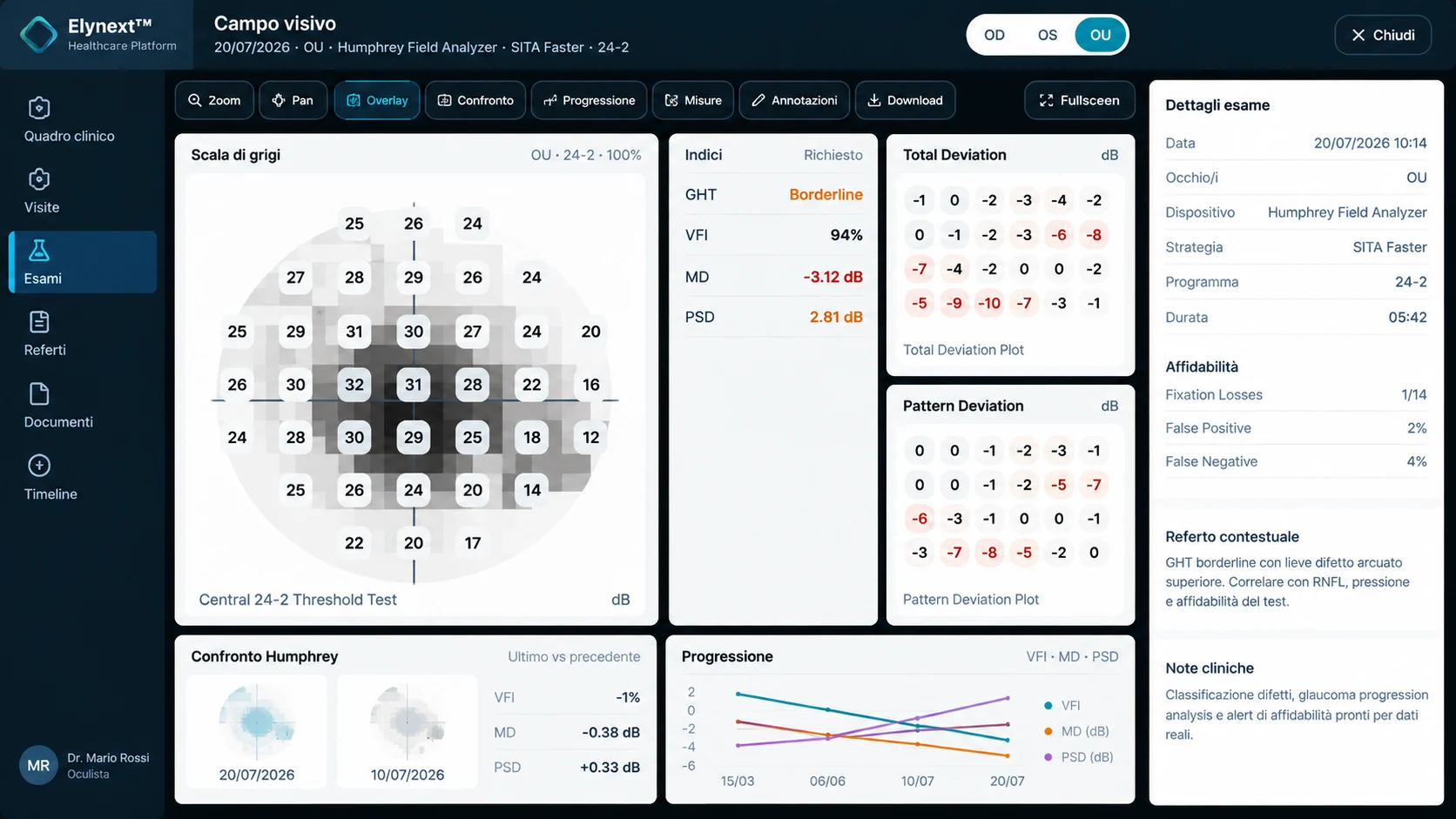This screenshot has width=1456, height=819.
Task: Click the MR user avatar
Action: (38, 766)
